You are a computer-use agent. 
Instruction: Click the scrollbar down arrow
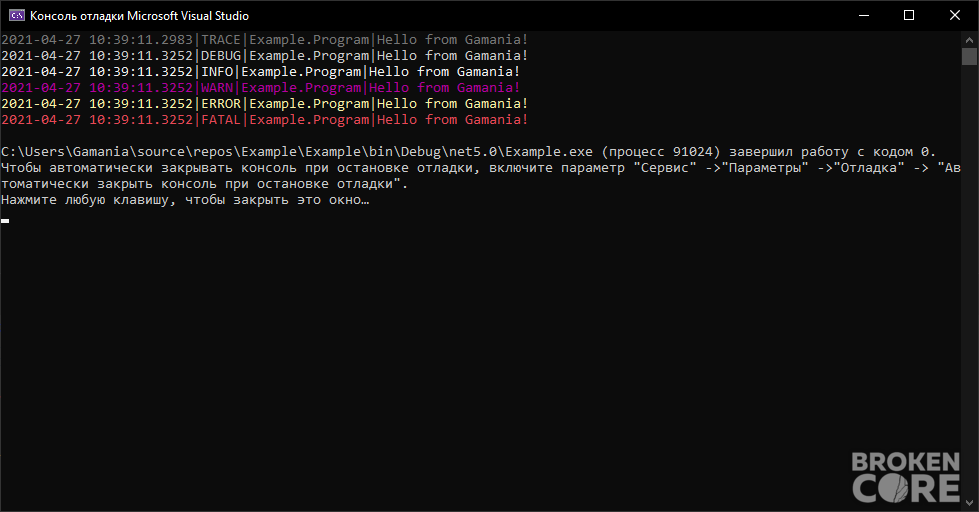pos(969,503)
